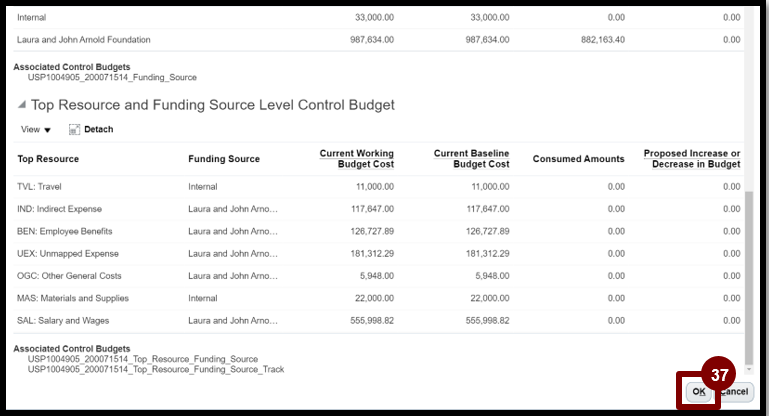Click the Consumed Amounts column header
Image resolution: width=769 pixels, height=416 pixels.
pyautogui.click(x=578, y=159)
